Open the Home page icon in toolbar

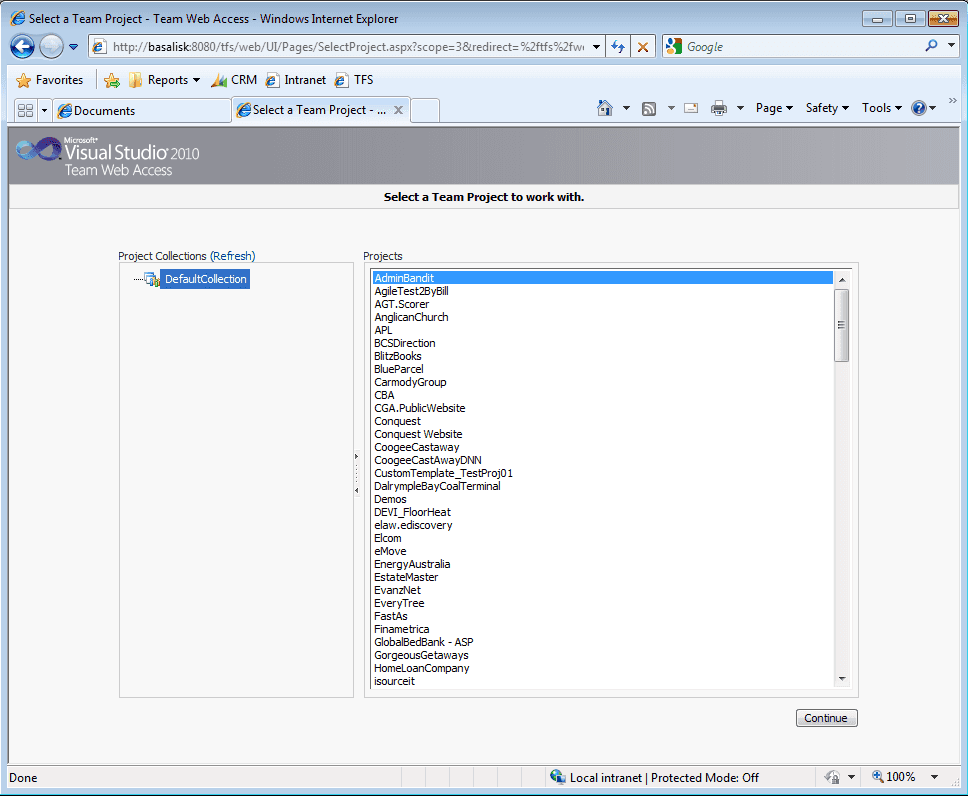pos(604,109)
